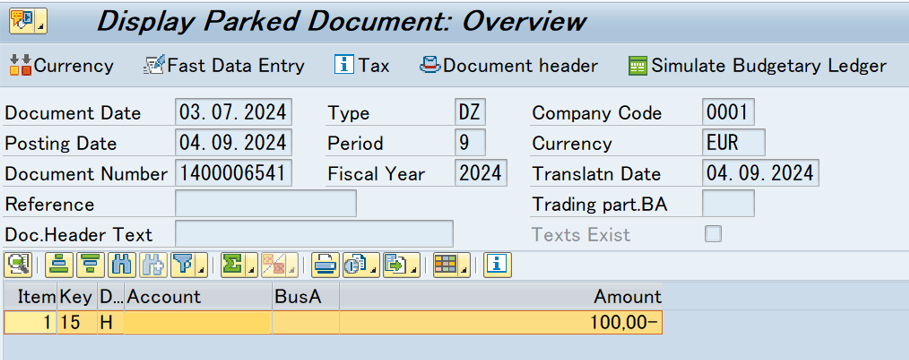This screenshot has height=360, width=909.
Task: Open the list information icon
Action: click(498, 266)
